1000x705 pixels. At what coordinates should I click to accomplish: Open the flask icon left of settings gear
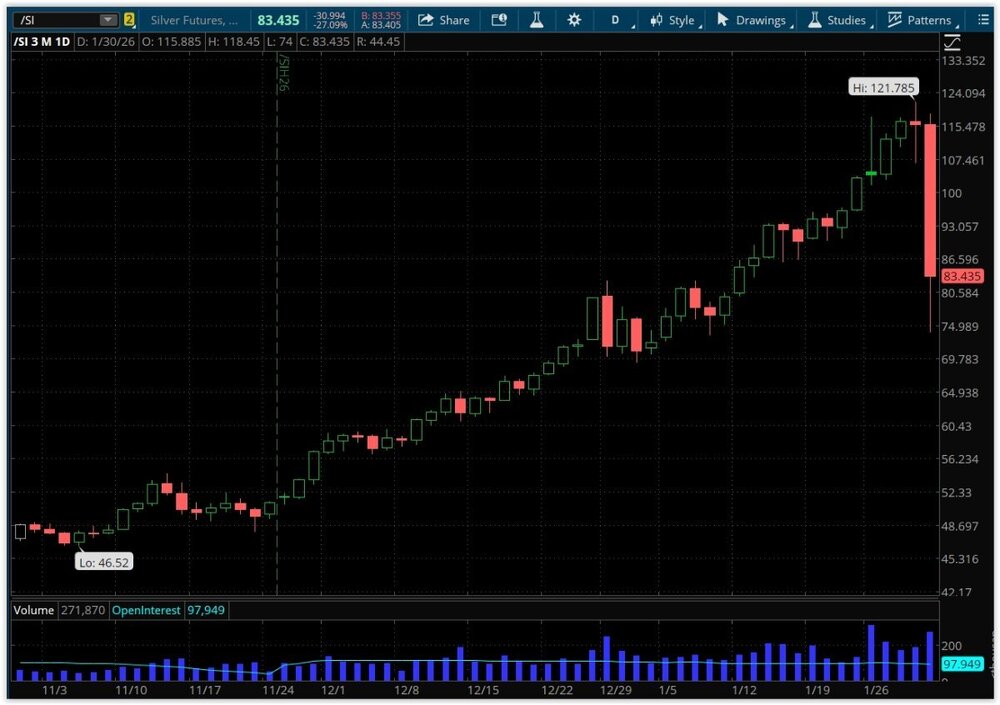[535, 20]
